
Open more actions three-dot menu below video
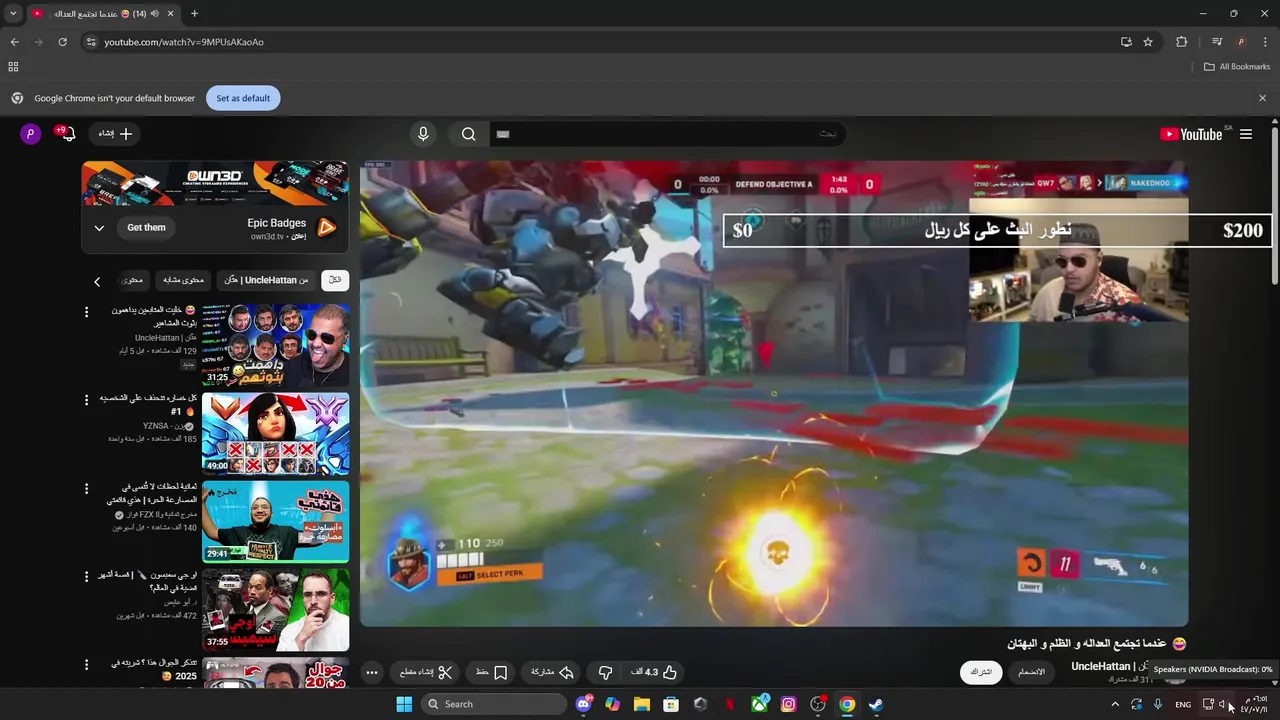point(372,672)
